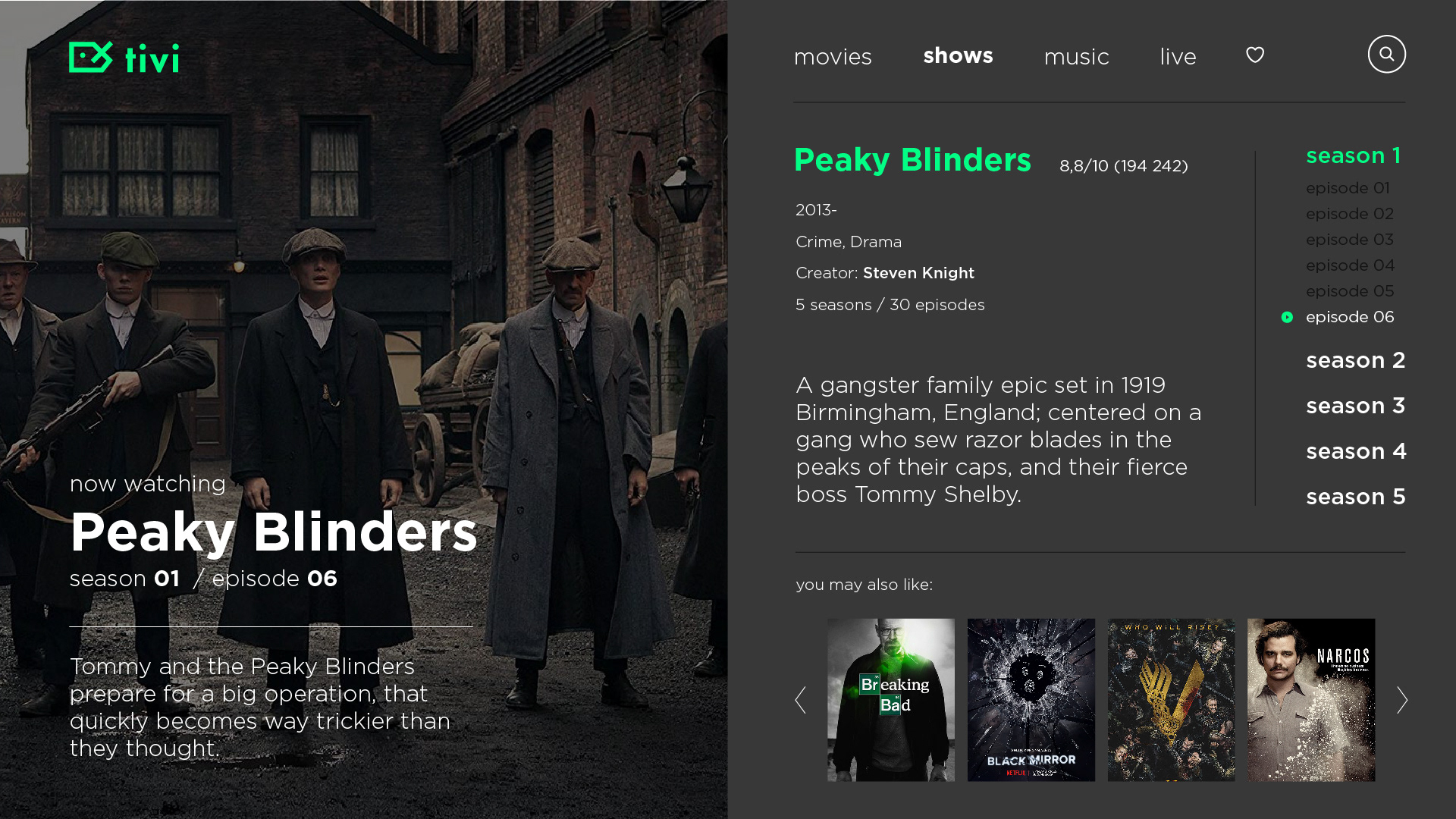Open the Breaking Bad poster
The width and height of the screenshot is (1456, 819).
tap(890, 700)
